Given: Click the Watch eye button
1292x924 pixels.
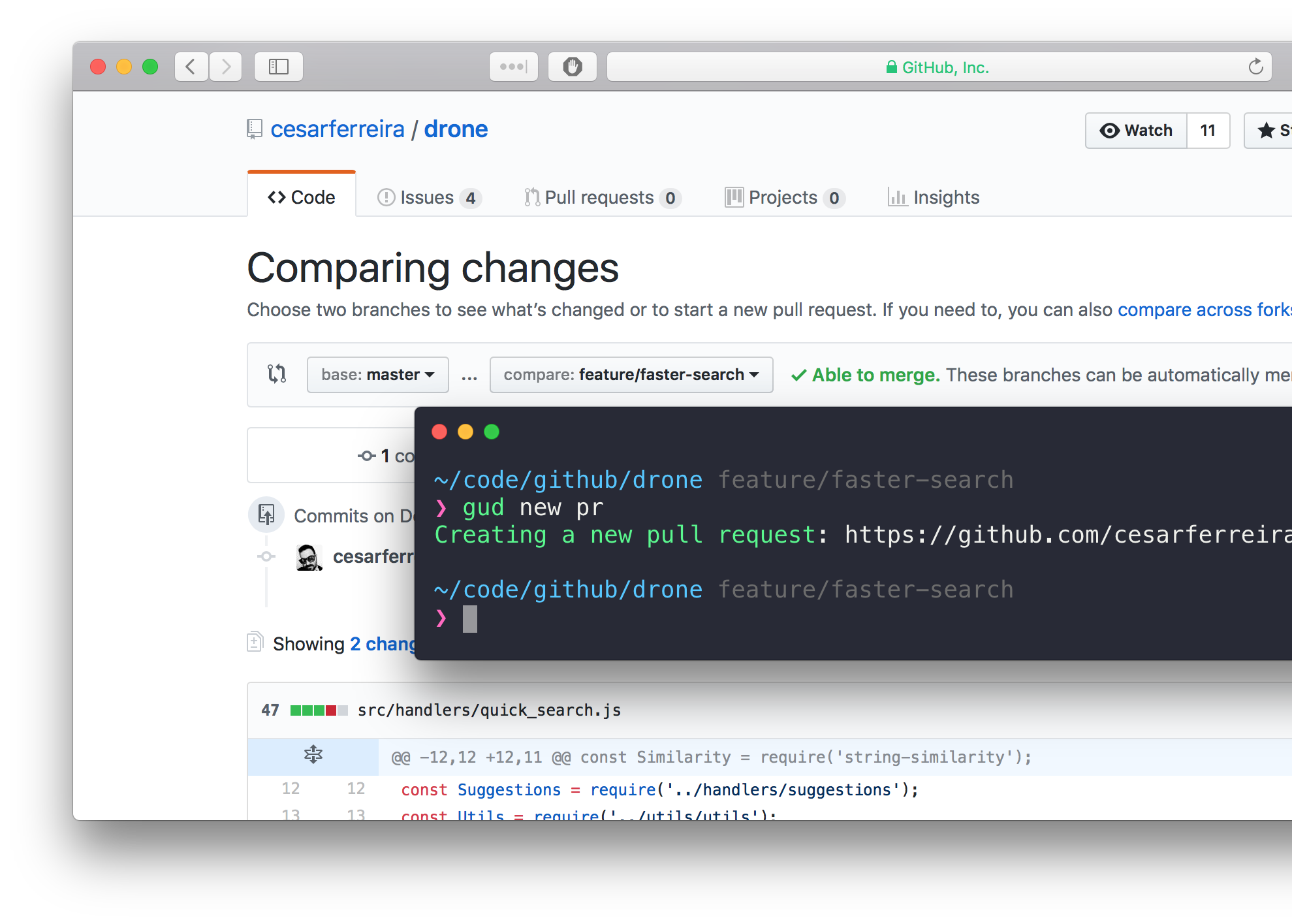Looking at the screenshot, I should 1136,131.
